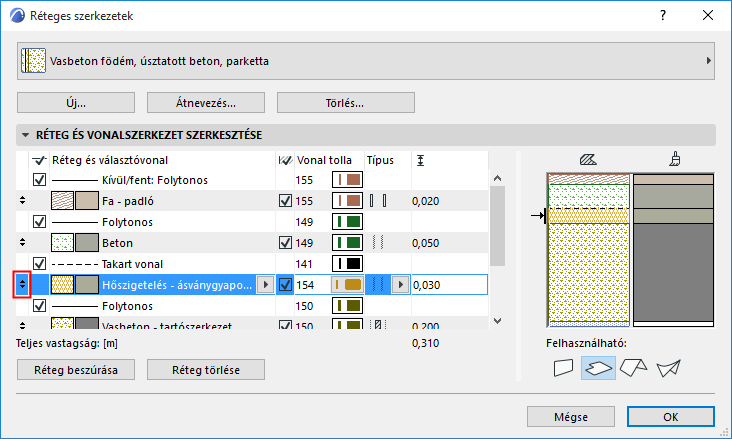Screen dimensions: 732x439
Task: Click the Átnevezés... button
Action: pos(206,103)
